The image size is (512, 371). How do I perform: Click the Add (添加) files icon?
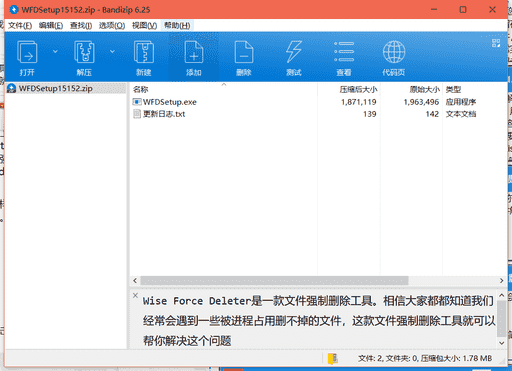194,52
